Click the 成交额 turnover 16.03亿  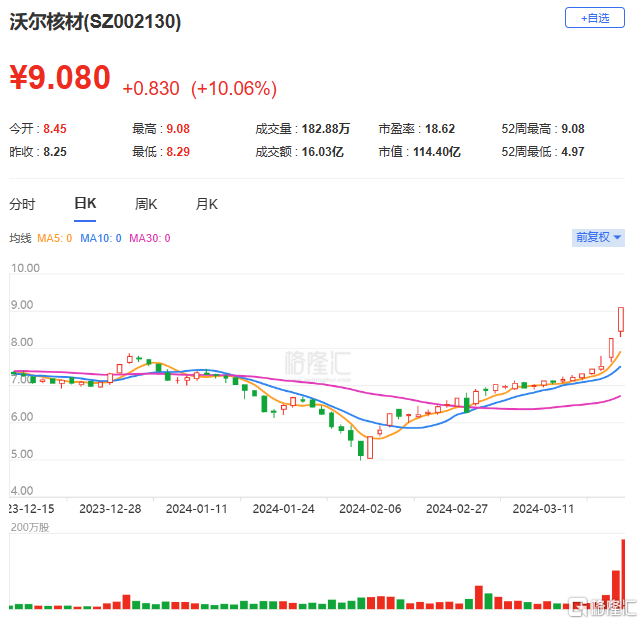tap(322, 152)
